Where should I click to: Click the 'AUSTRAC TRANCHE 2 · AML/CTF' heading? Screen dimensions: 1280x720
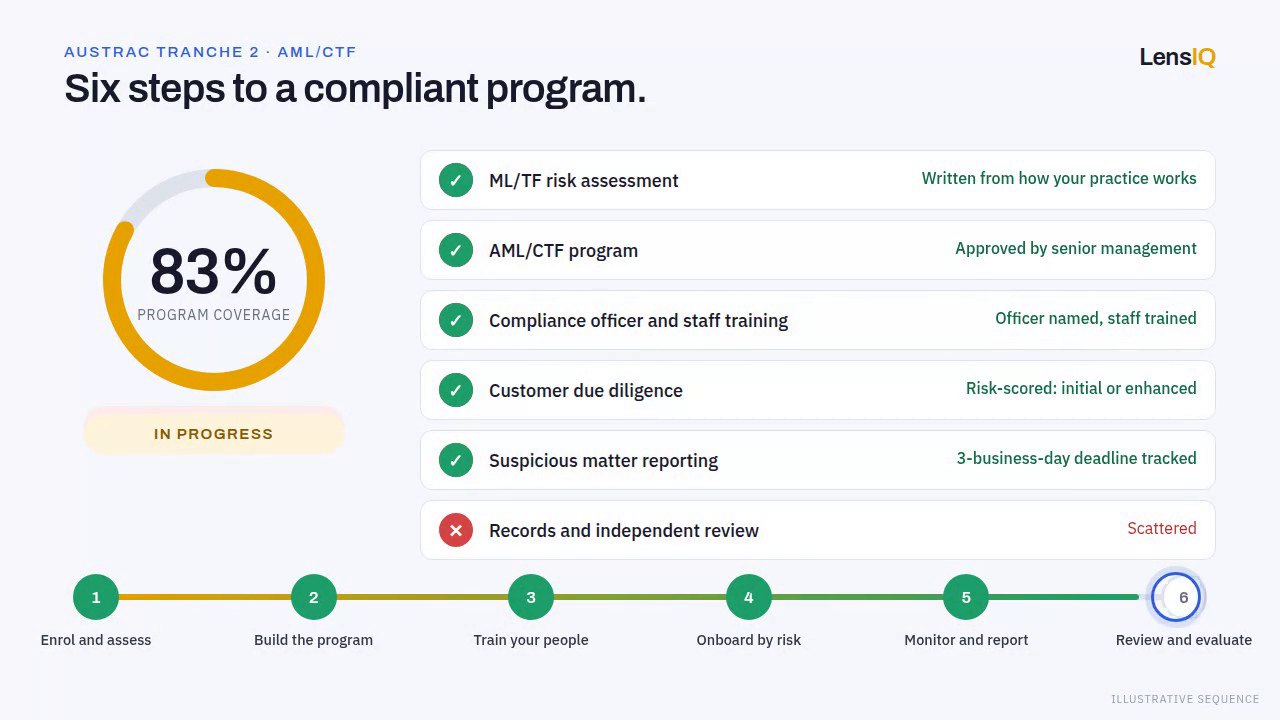click(210, 52)
